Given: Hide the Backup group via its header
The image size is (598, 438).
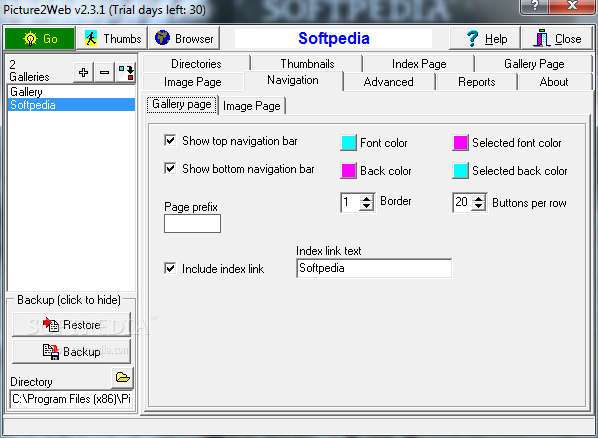Looking at the screenshot, I should [x=69, y=300].
